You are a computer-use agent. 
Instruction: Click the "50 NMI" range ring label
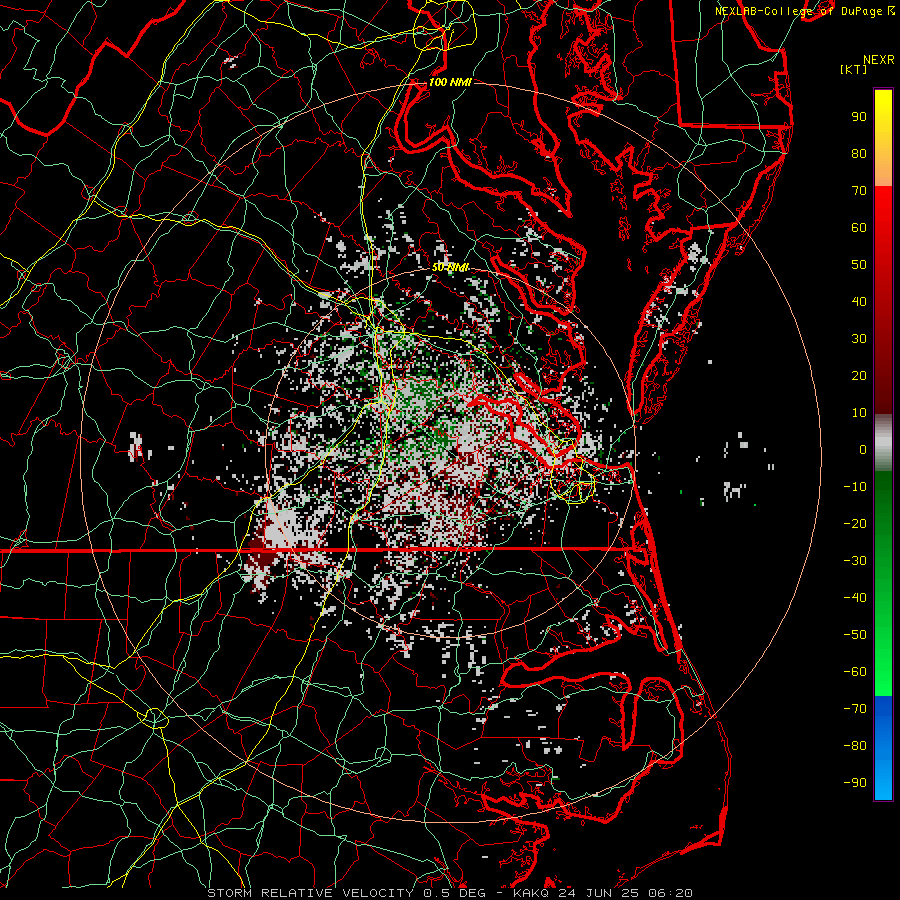(x=450, y=267)
